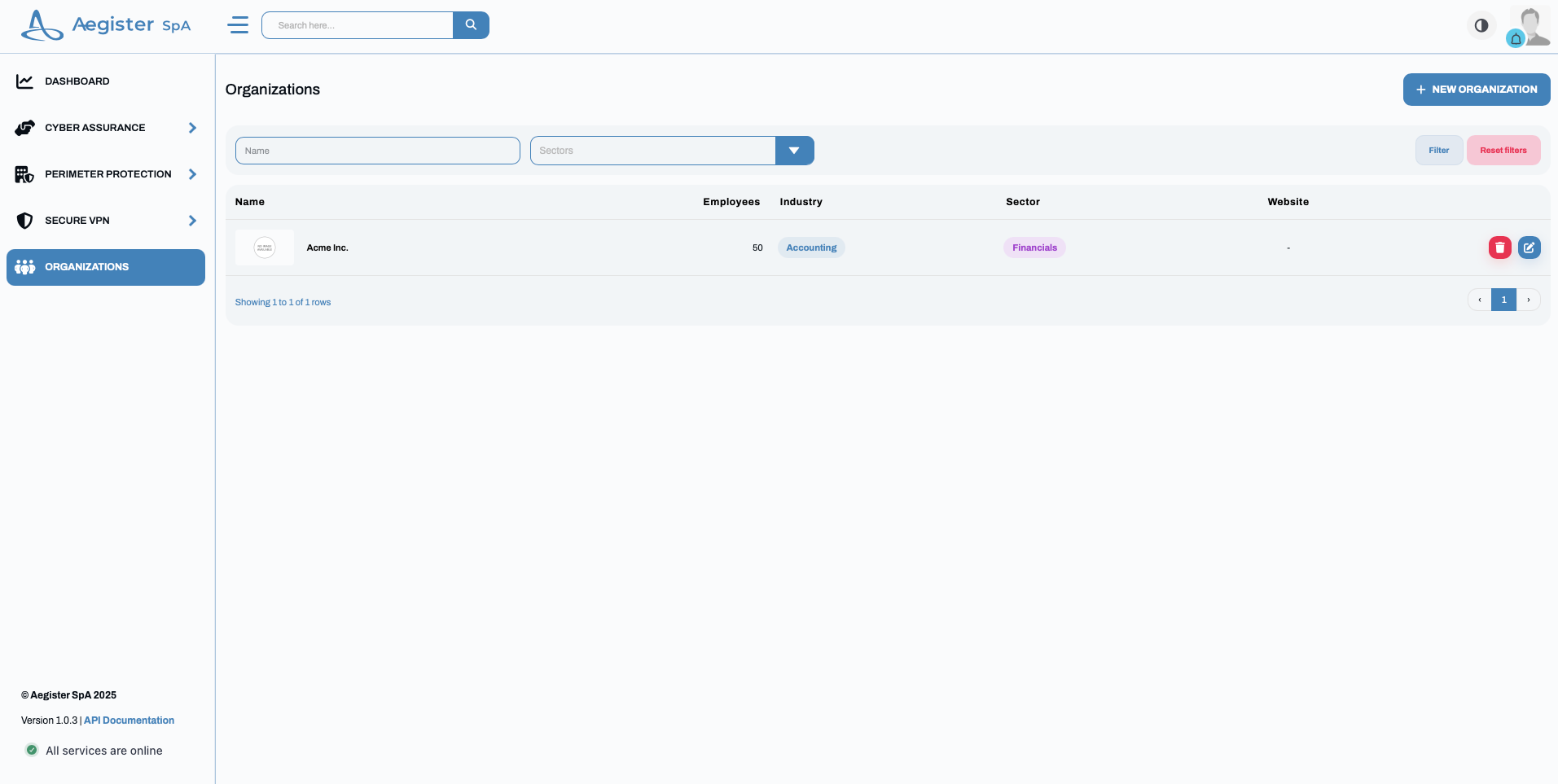Toggle dark/light contrast mode
Screen dimensions: 1558x784
[1481, 25]
